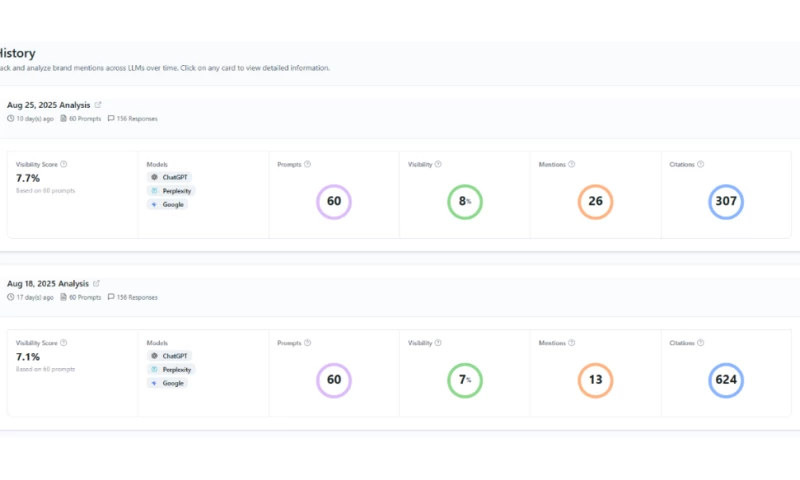
Task: Click Citations help icon in Aug 25 card
Action: (701, 164)
